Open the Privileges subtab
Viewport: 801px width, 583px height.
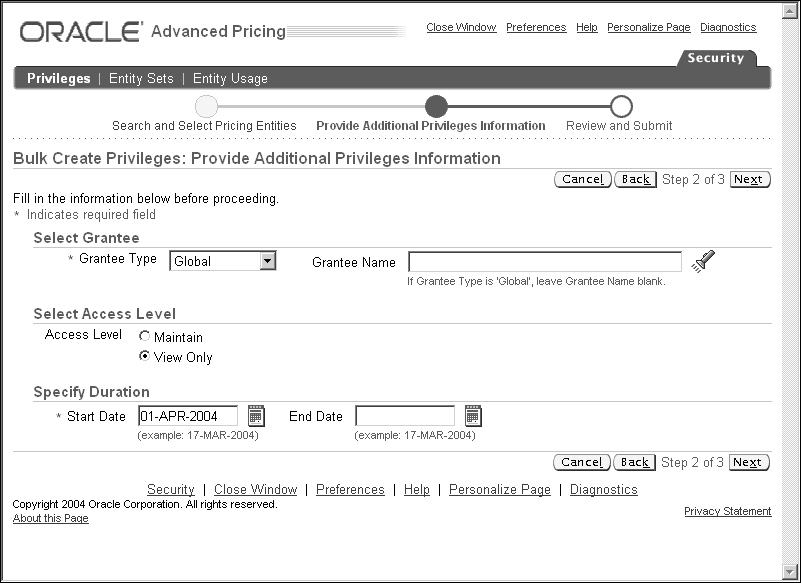(x=59, y=78)
